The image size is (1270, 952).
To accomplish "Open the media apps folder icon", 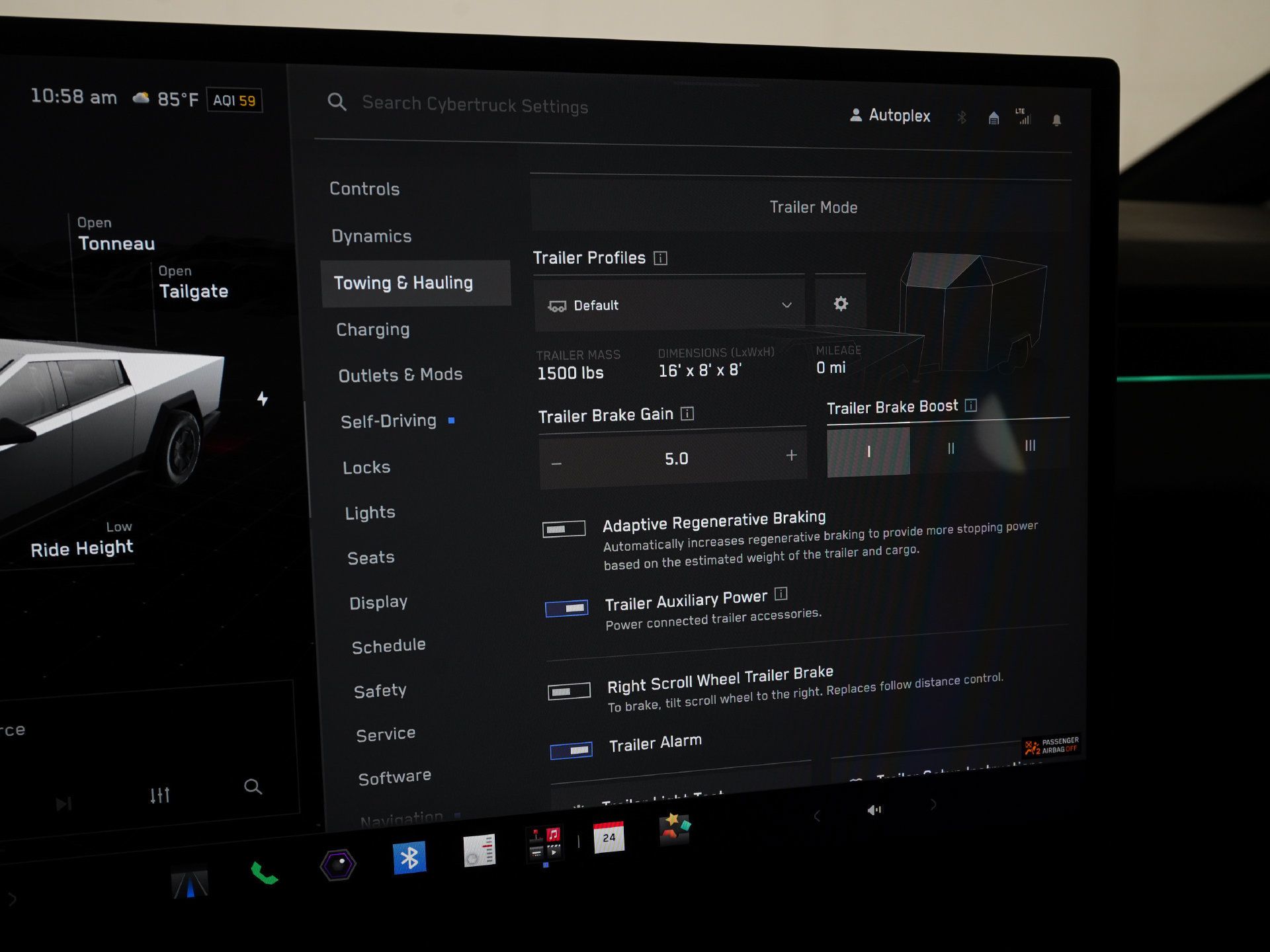I will pyautogui.click(x=545, y=844).
